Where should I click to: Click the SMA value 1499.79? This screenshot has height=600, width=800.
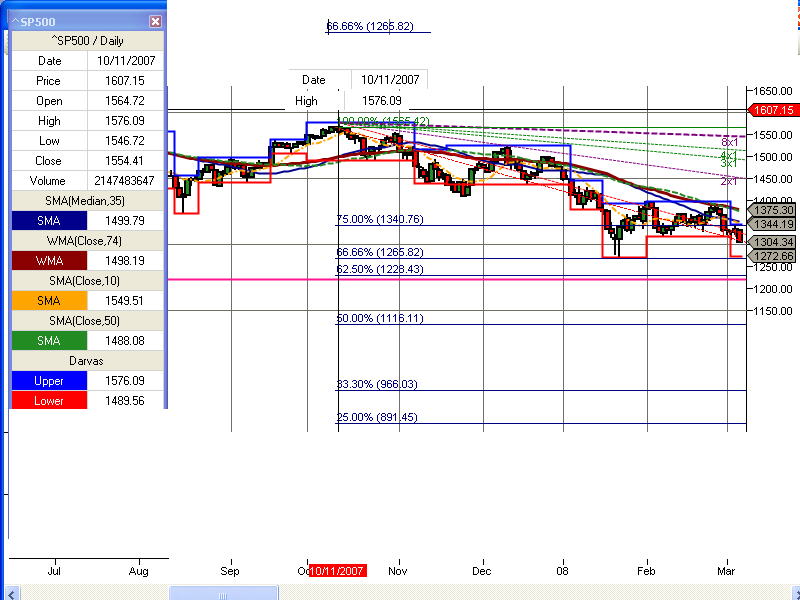126,221
